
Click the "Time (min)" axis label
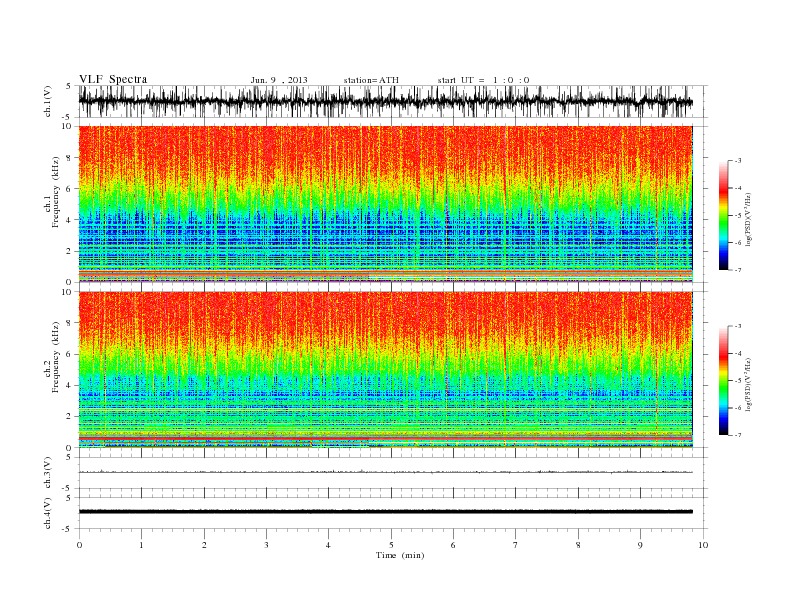coord(400,555)
